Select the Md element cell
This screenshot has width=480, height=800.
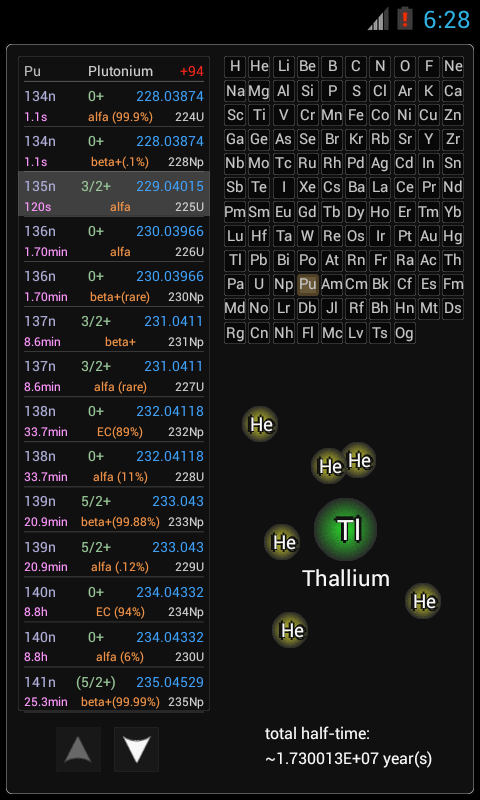click(235, 309)
